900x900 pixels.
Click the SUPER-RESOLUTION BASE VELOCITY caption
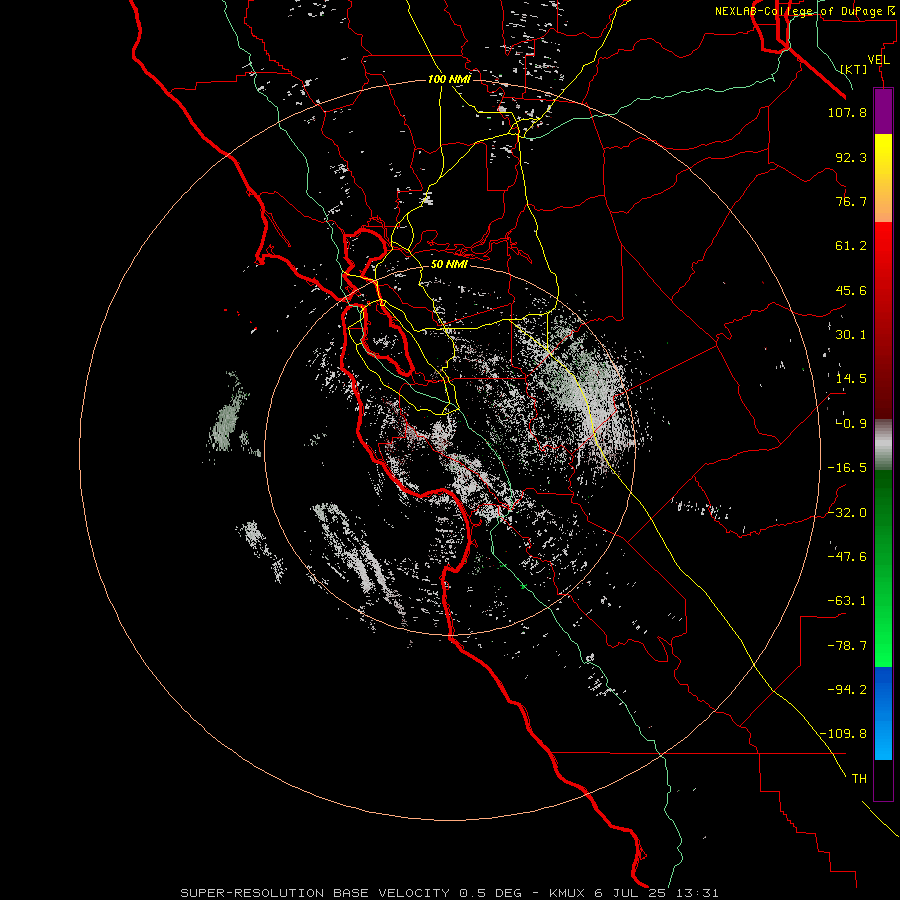coord(315,893)
